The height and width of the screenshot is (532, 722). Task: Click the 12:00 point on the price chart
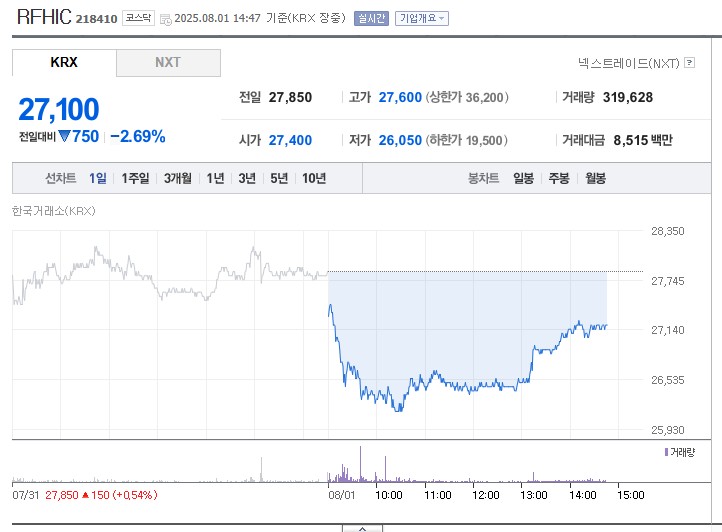pos(485,384)
